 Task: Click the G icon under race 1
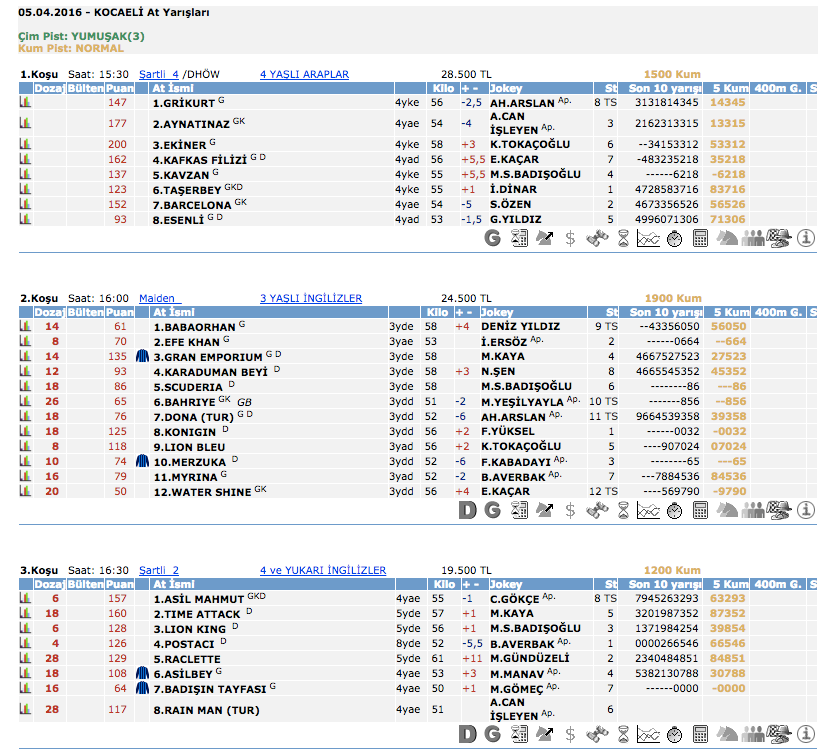(x=492, y=238)
